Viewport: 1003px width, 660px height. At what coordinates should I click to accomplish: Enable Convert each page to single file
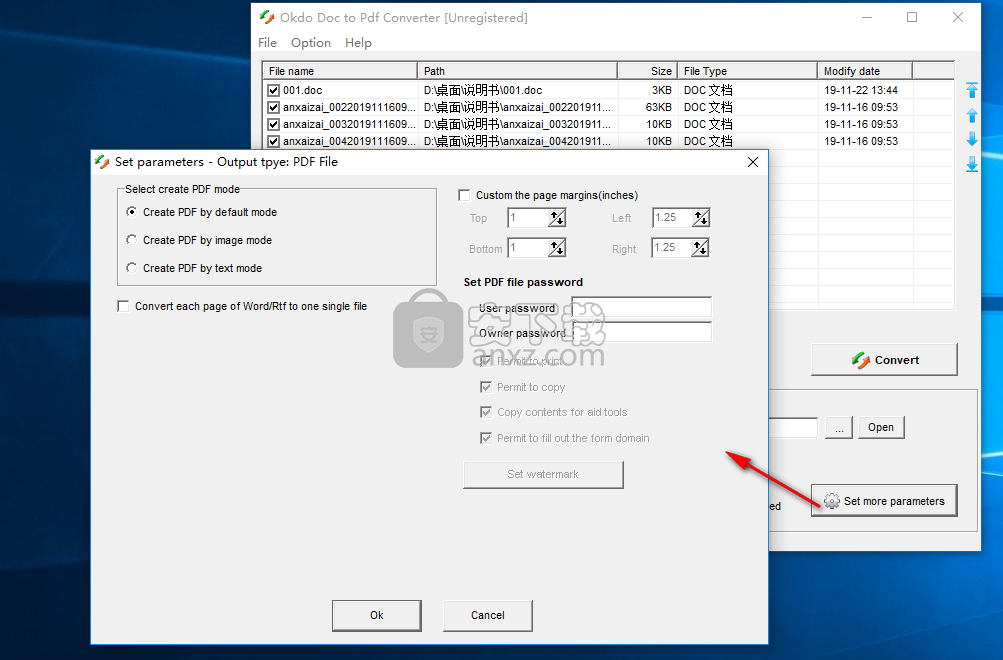[x=123, y=306]
